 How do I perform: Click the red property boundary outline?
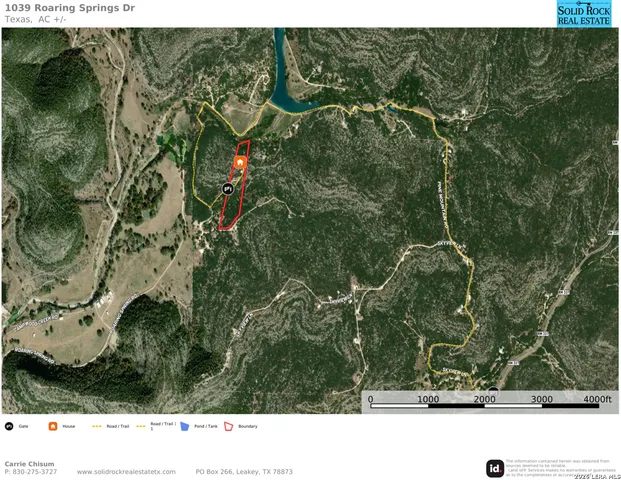pos(234,185)
